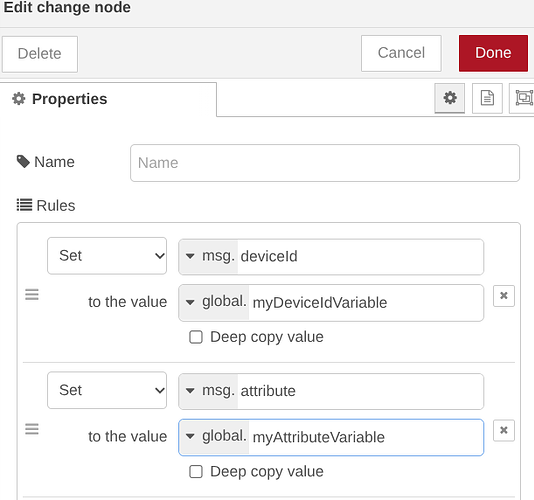The height and width of the screenshot is (500, 534).
Task: Grab reorder handle of attribute rule
Action: (x=32, y=429)
